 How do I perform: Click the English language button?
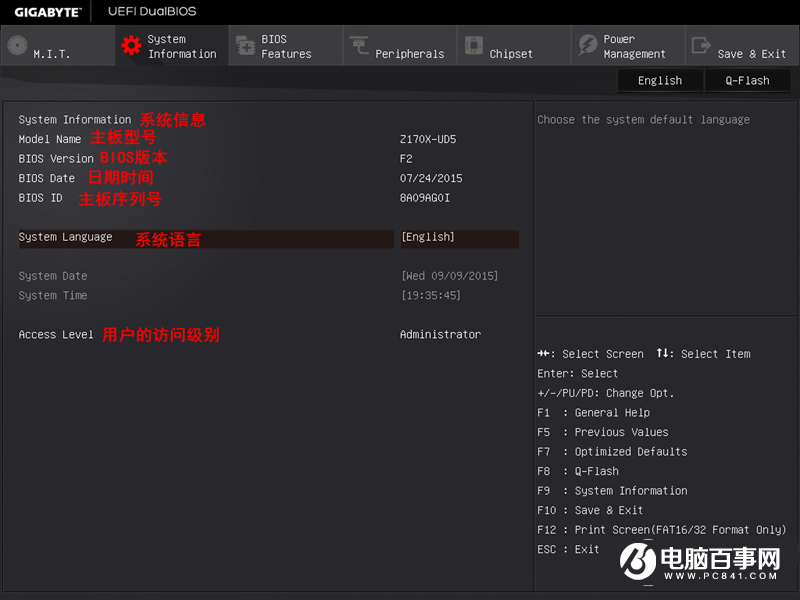click(x=660, y=80)
